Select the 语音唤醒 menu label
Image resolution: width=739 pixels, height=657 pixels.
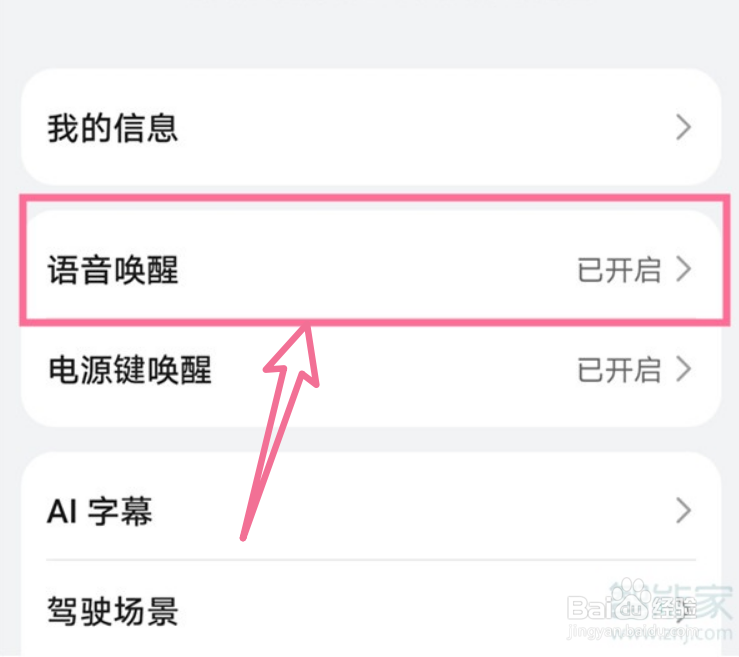113,270
